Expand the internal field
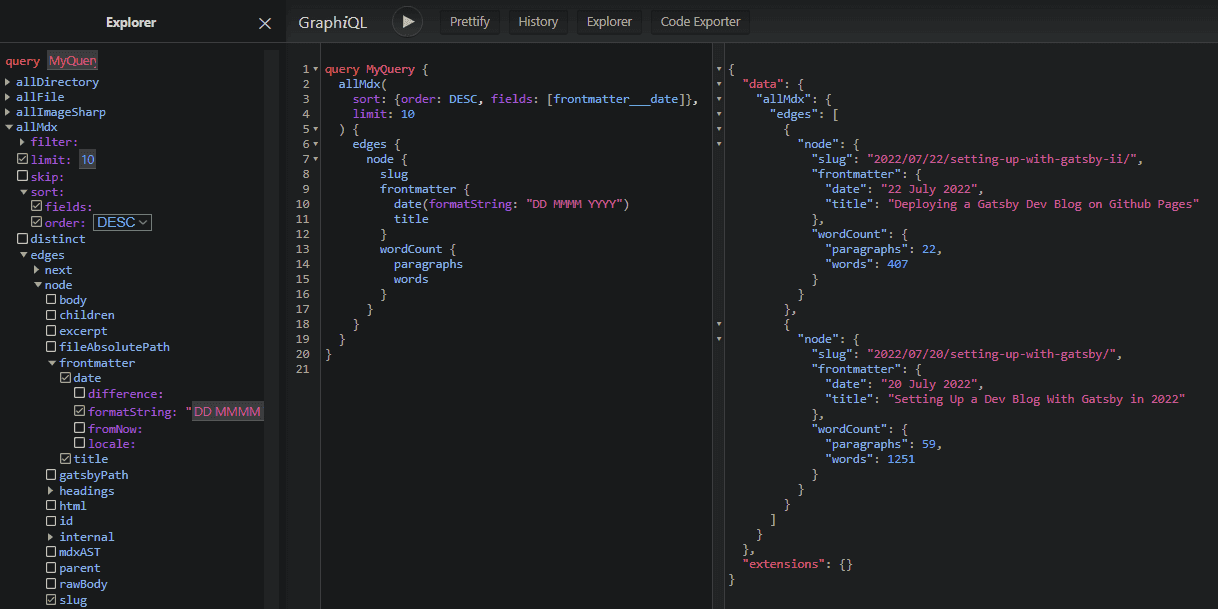Screen dimensions: 1218x609 [x=51, y=537]
